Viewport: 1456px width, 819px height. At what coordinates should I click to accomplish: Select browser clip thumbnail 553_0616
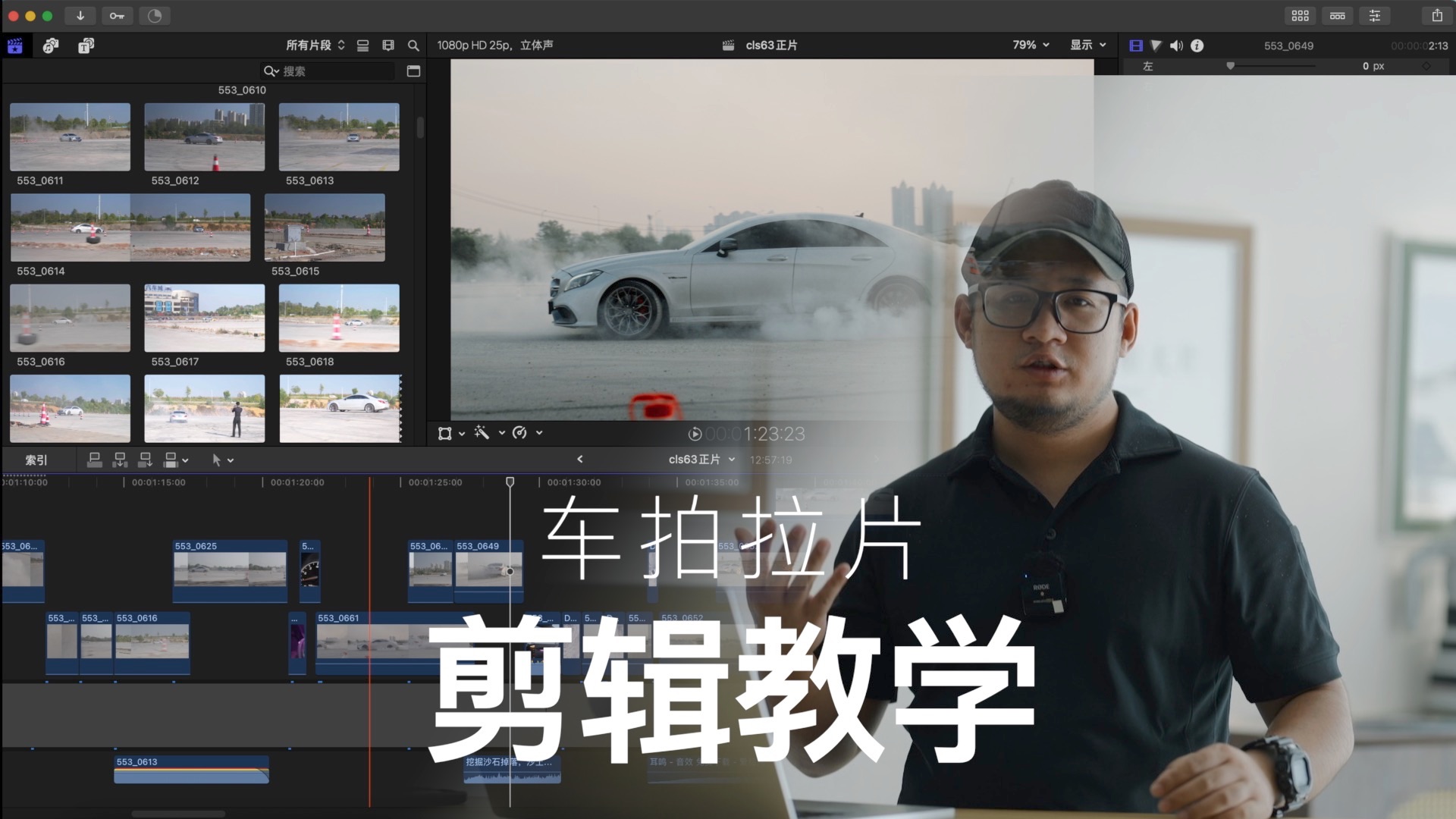tap(70, 318)
